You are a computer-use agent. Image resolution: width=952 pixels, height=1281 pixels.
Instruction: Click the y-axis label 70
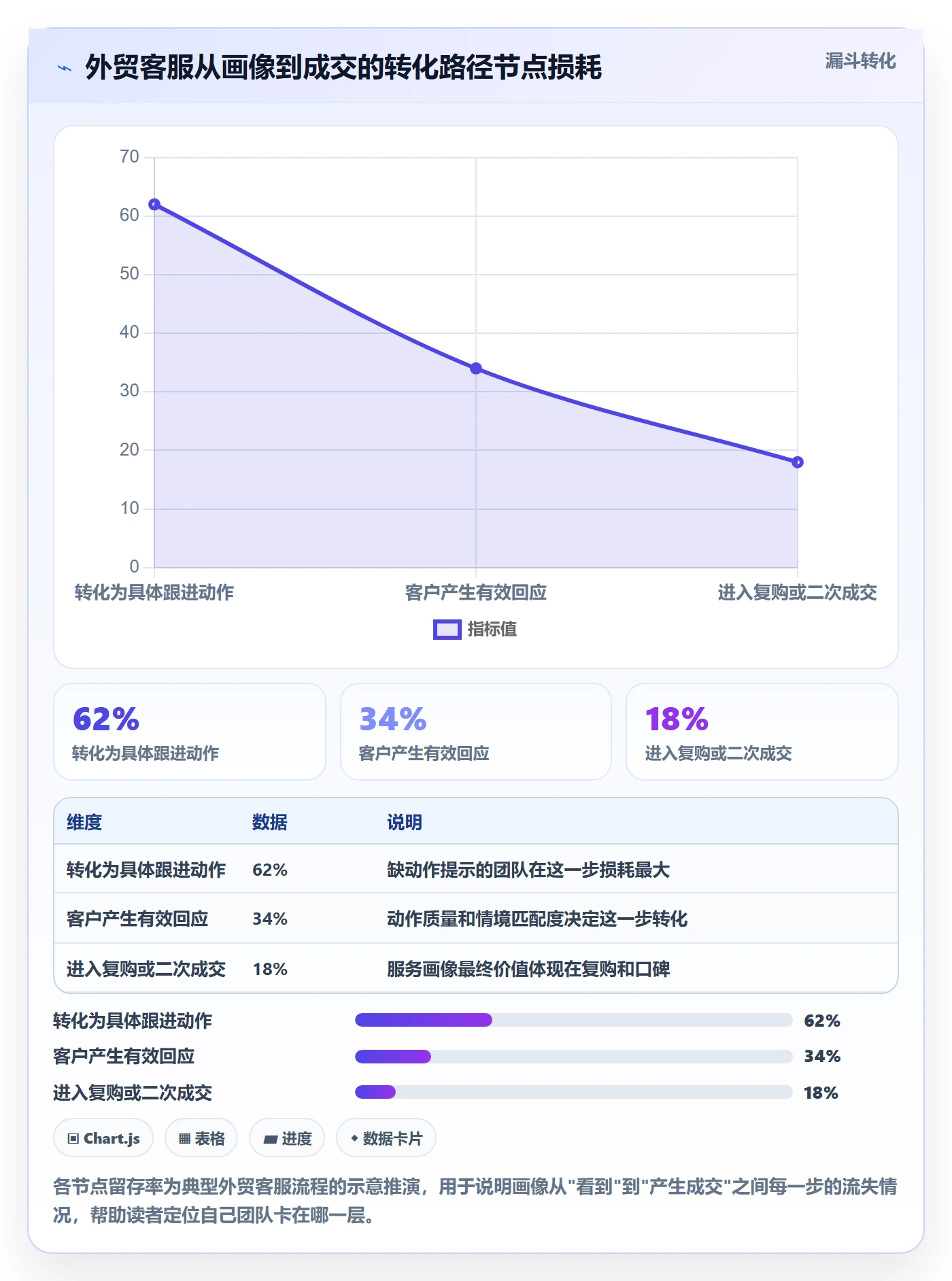(129, 157)
